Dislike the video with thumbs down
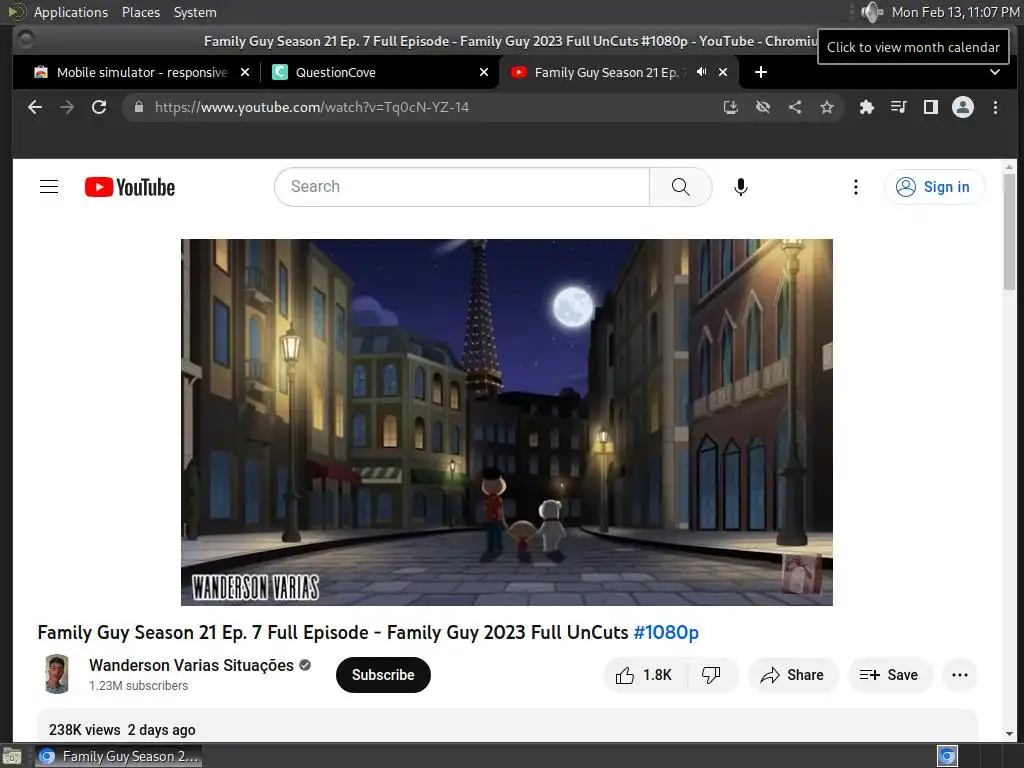The height and width of the screenshot is (768, 1024). [x=711, y=675]
